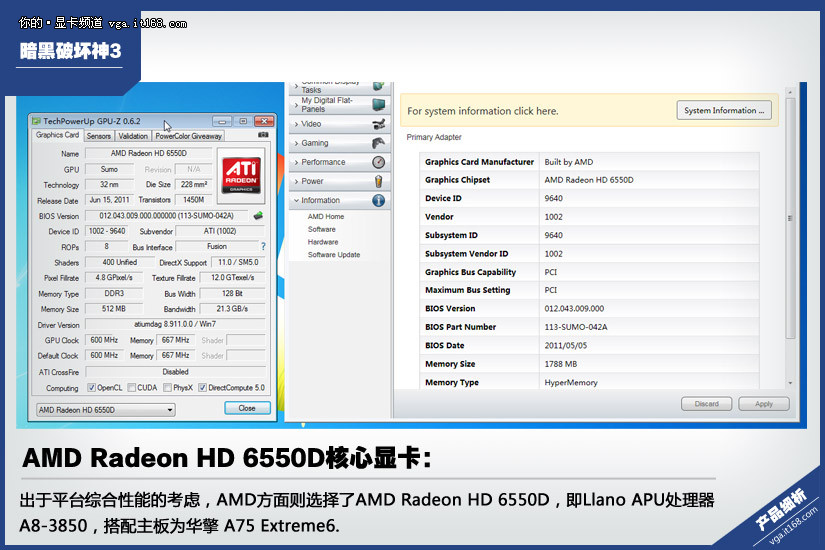Viewport: 825px width, 550px height.
Task: Click the Driver Version field
Action: click(x=175, y=324)
